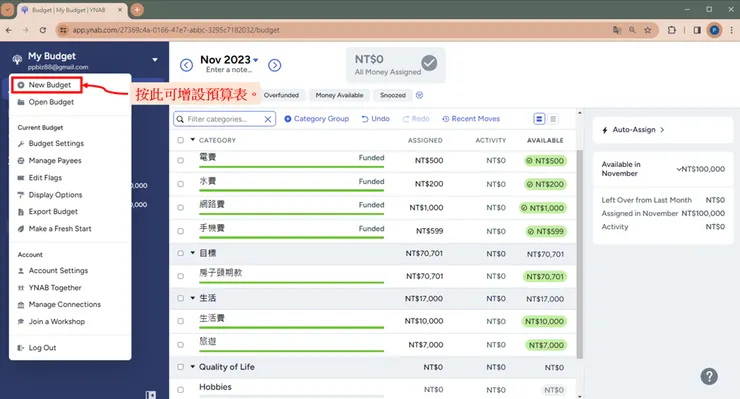Check the 手機費 row checkbox

(x=180, y=231)
